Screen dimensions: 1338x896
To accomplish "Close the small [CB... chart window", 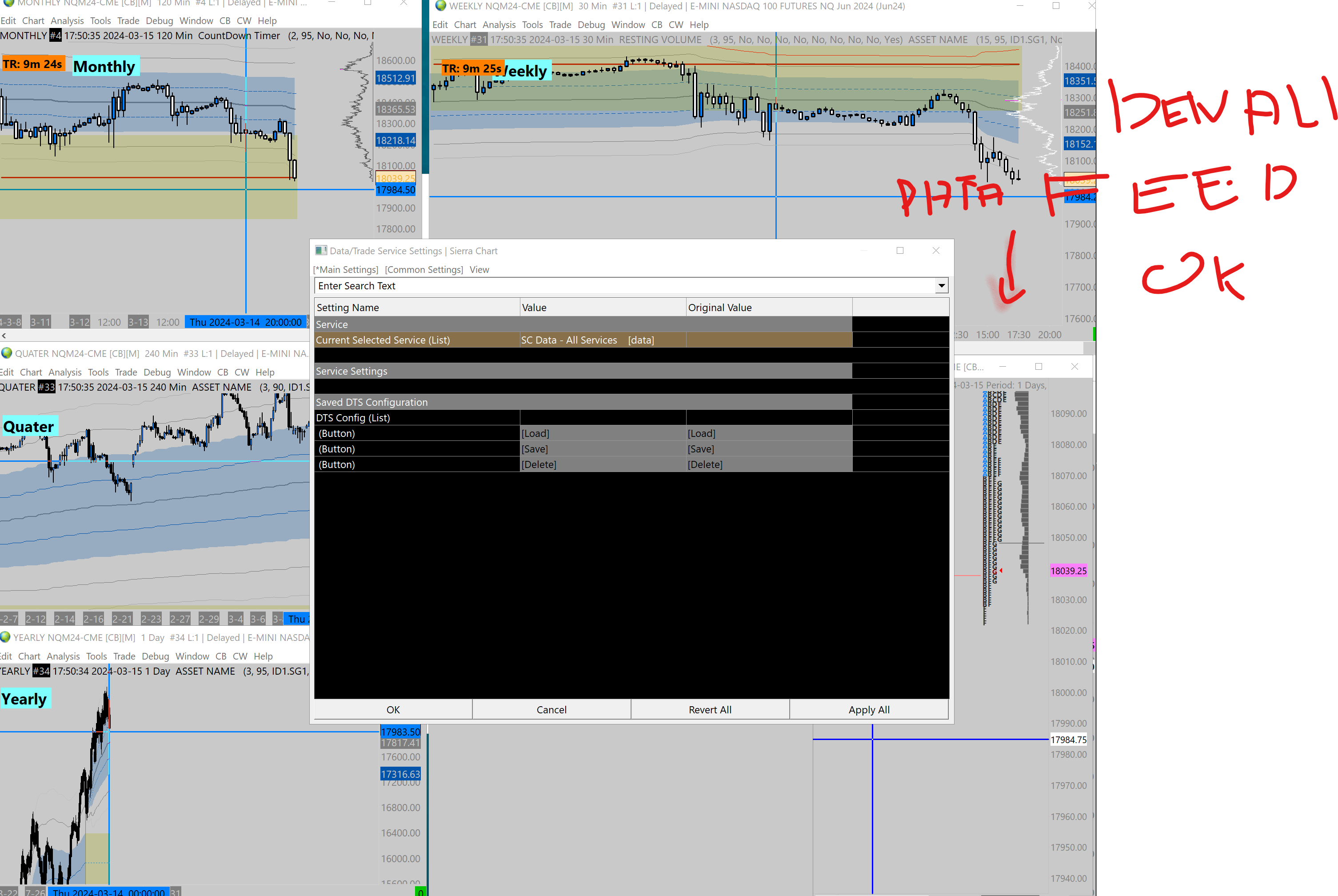I will tap(1074, 366).
